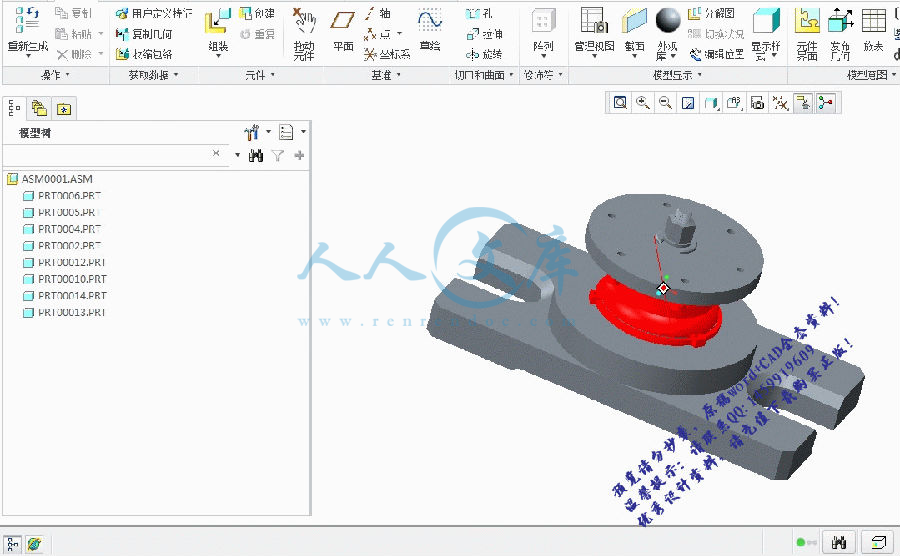Expand the Model Intent (模型意图) group
This screenshot has height=556, width=900.
click(871, 75)
